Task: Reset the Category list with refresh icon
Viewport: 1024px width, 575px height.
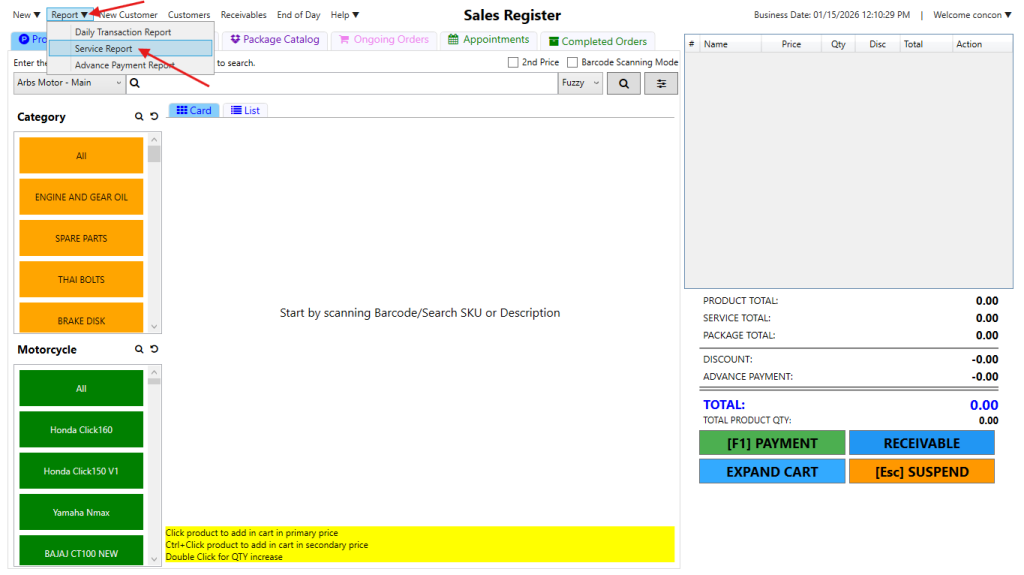Action: [x=154, y=117]
